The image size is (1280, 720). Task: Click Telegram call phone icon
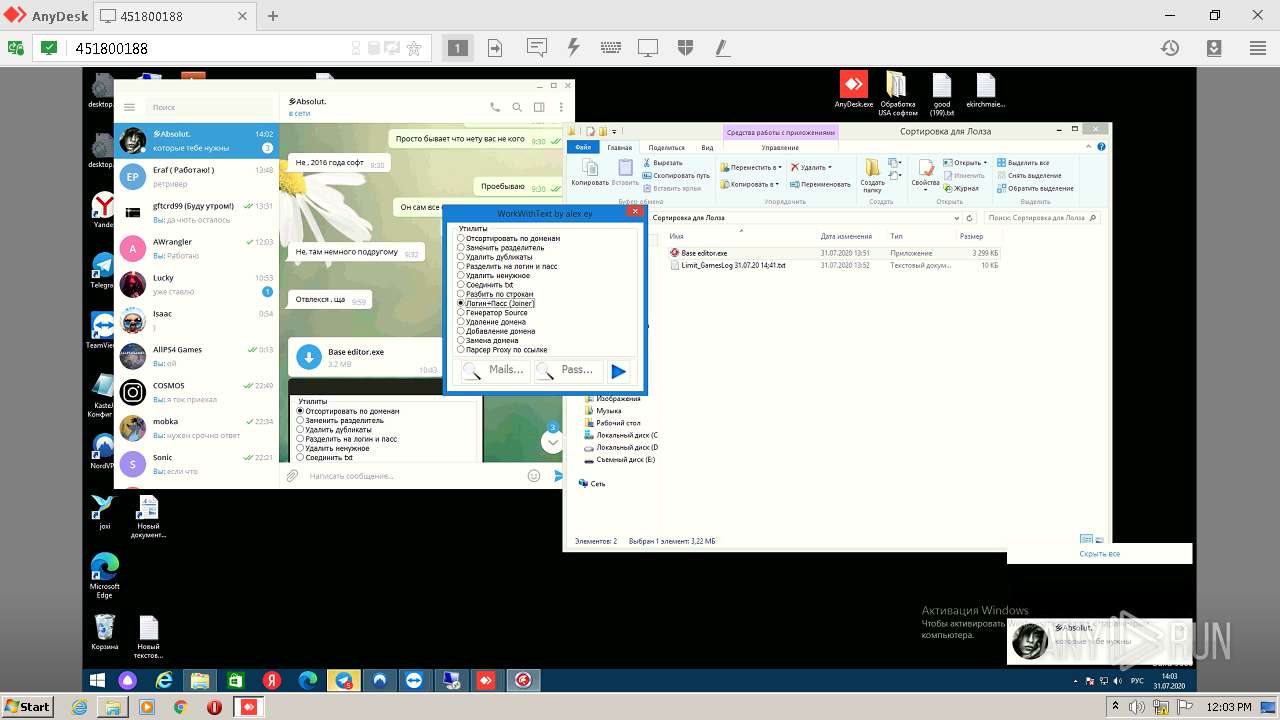tap(495, 107)
